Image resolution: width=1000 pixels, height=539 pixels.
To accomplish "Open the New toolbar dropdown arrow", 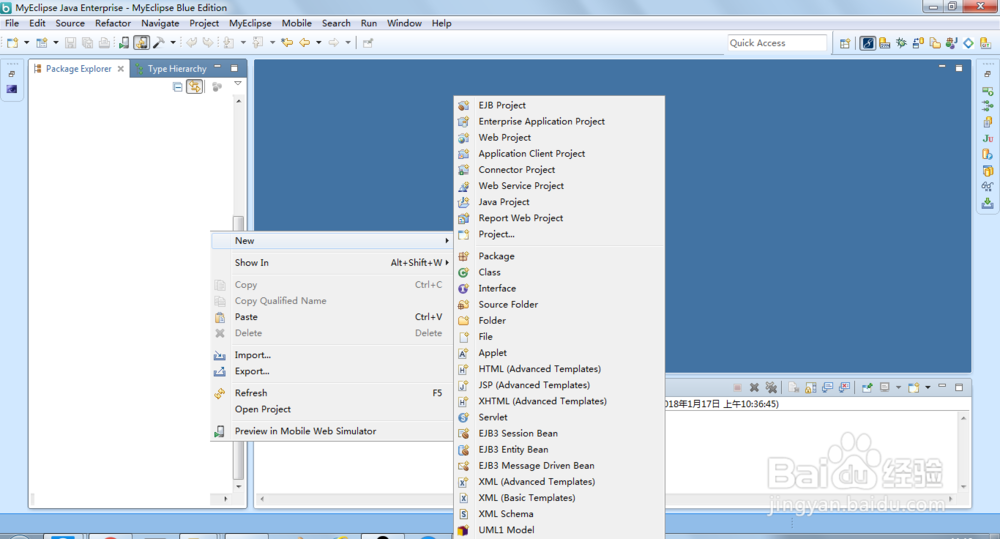I will tap(26, 43).
